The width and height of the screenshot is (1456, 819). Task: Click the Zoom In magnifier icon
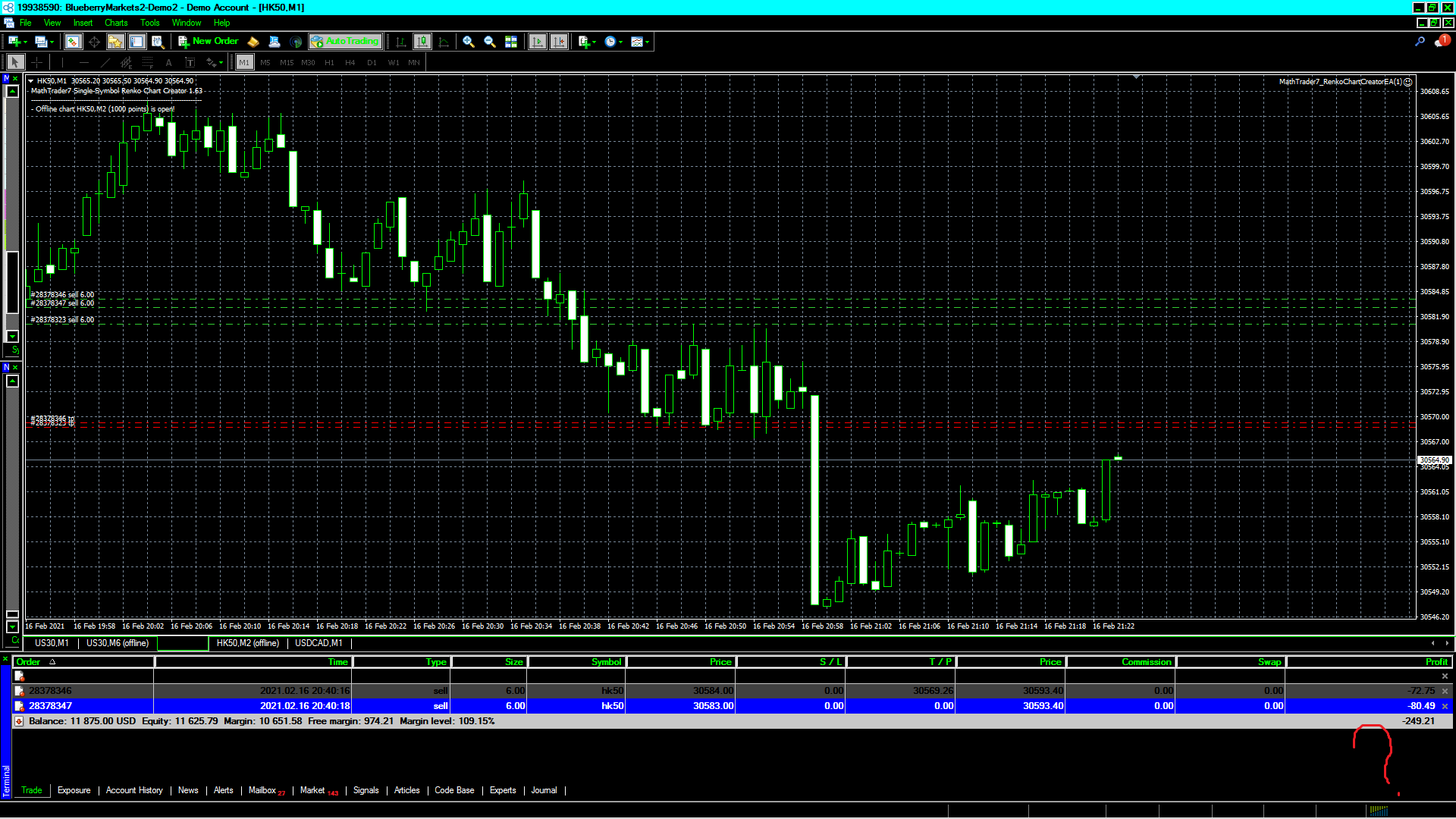[469, 42]
